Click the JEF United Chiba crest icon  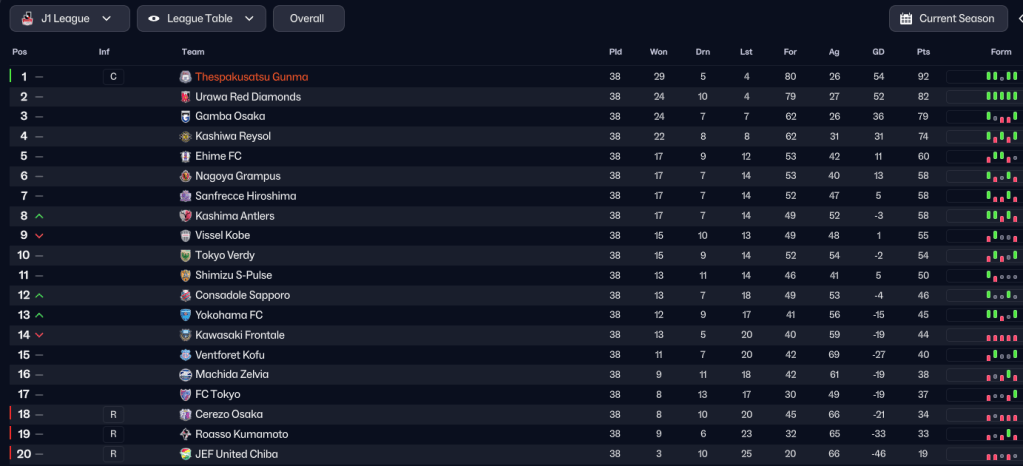185,454
